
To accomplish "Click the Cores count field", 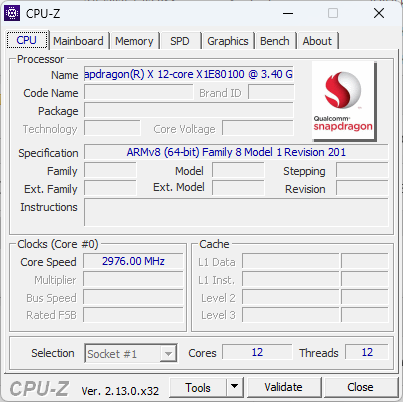I will (257, 352).
